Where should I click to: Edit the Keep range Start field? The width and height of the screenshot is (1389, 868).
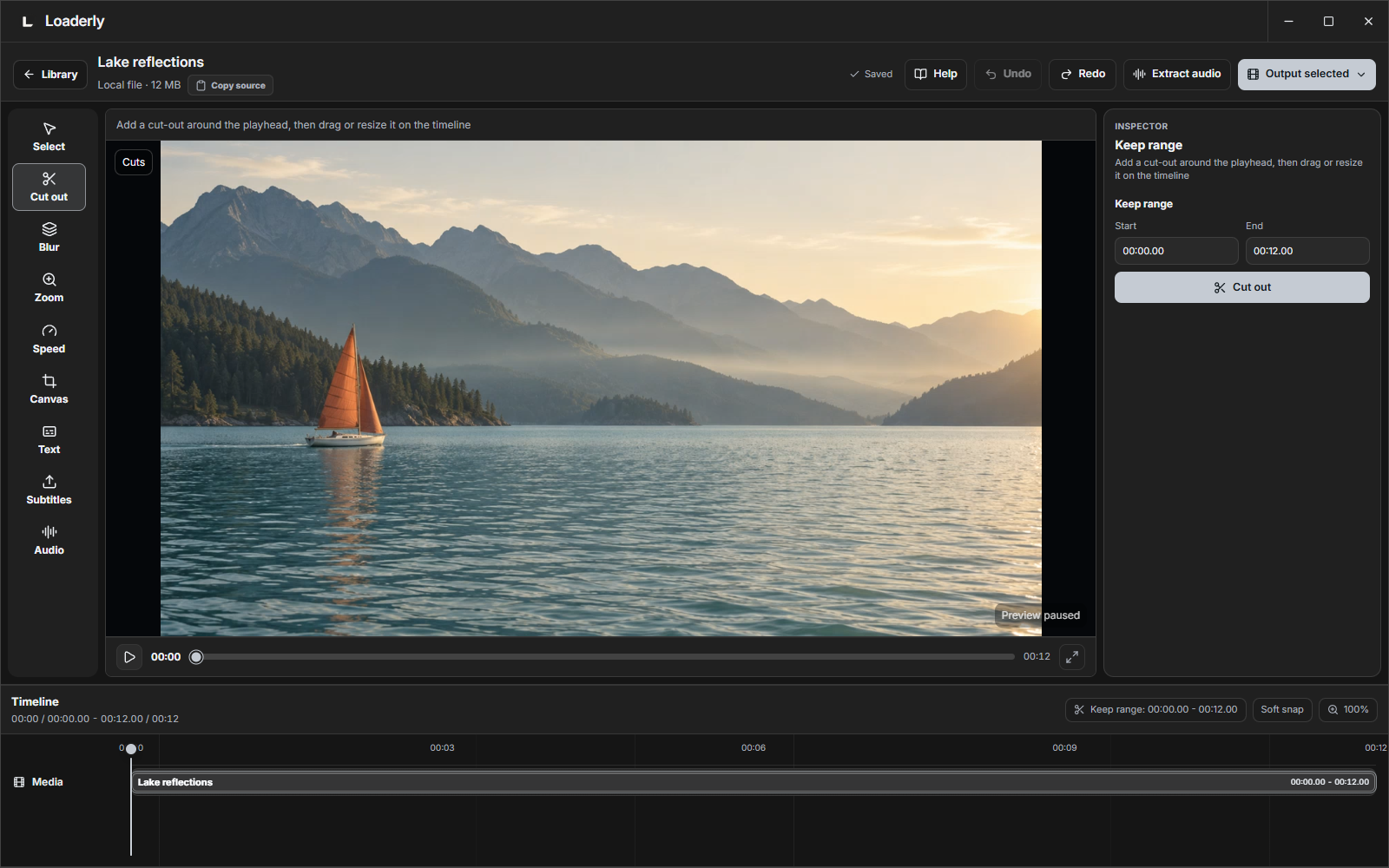tap(1176, 251)
